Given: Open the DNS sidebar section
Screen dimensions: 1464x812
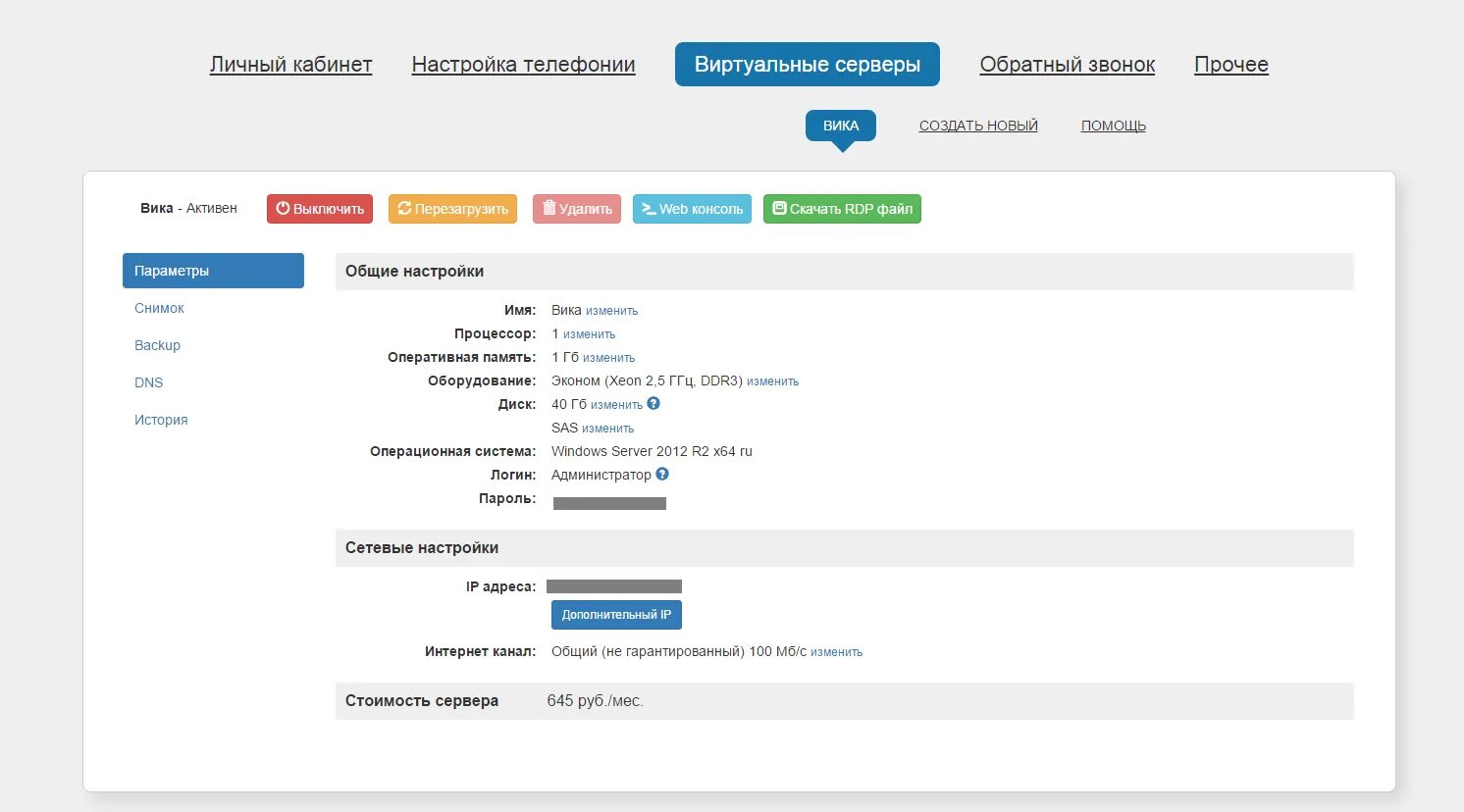Looking at the screenshot, I should pos(149,382).
